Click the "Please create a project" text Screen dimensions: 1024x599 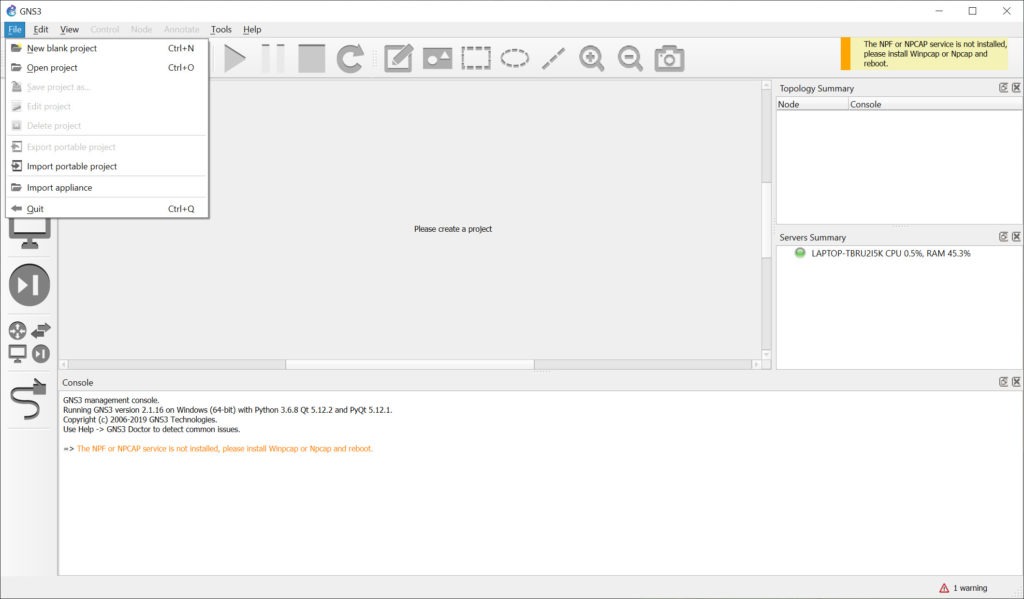(x=453, y=229)
